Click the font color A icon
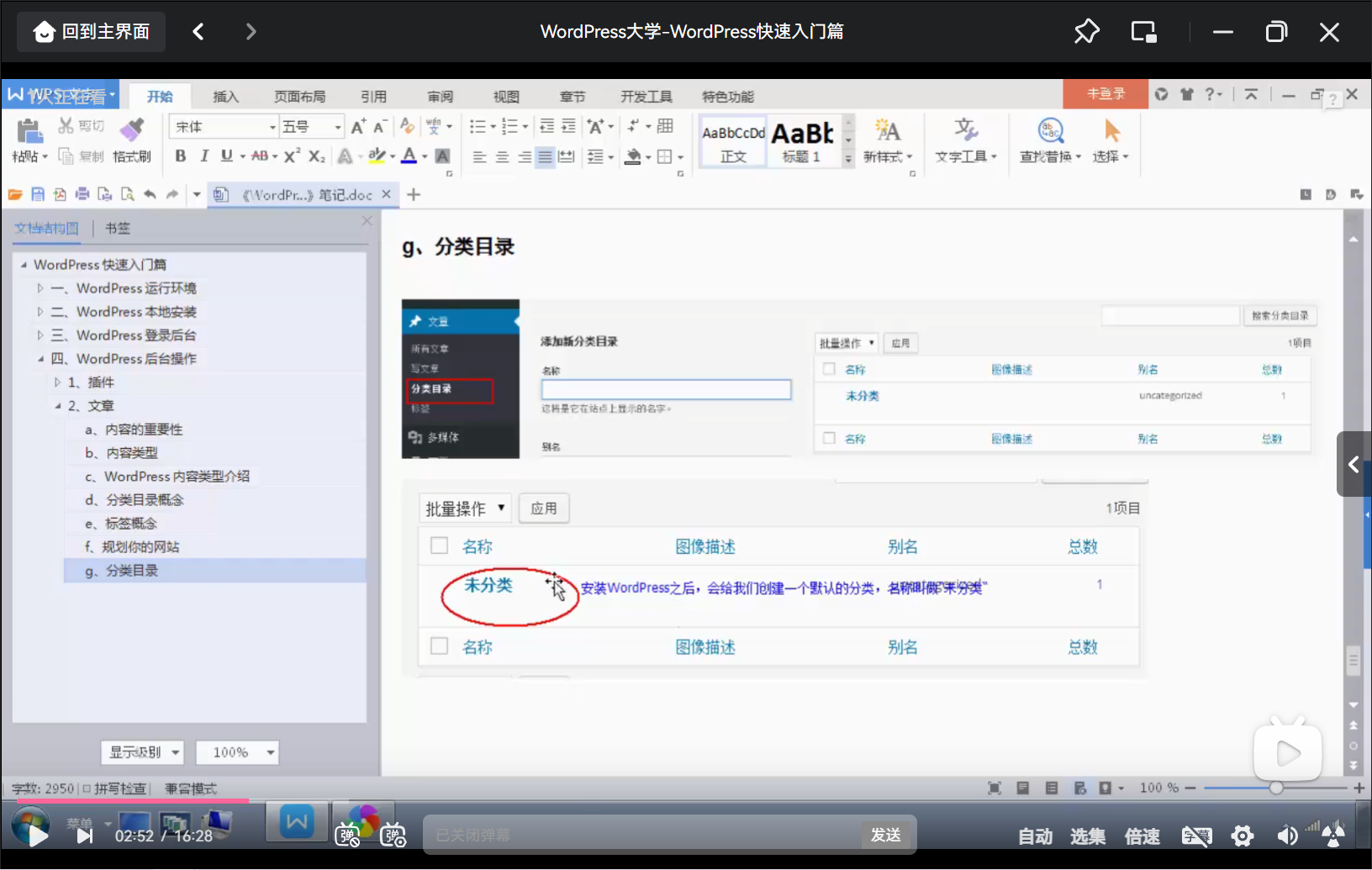Viewport: 1372px width, 870px height. (x=409, y=156)
